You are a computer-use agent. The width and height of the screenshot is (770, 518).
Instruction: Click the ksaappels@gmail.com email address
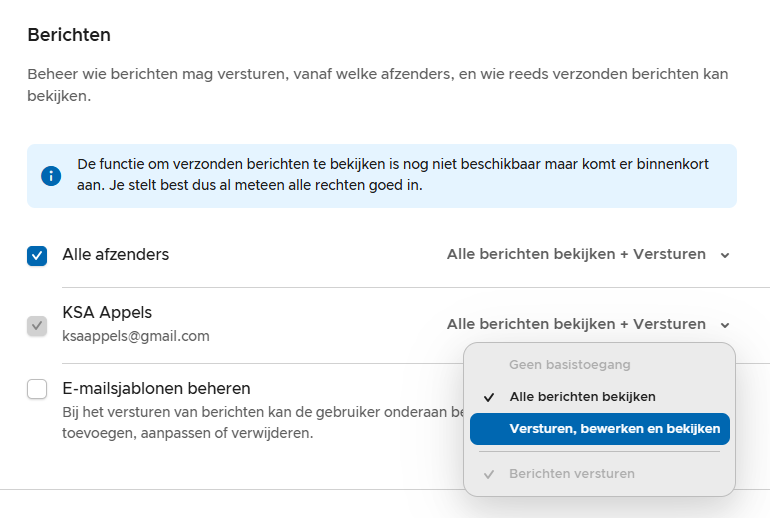[x=136, y=336]
